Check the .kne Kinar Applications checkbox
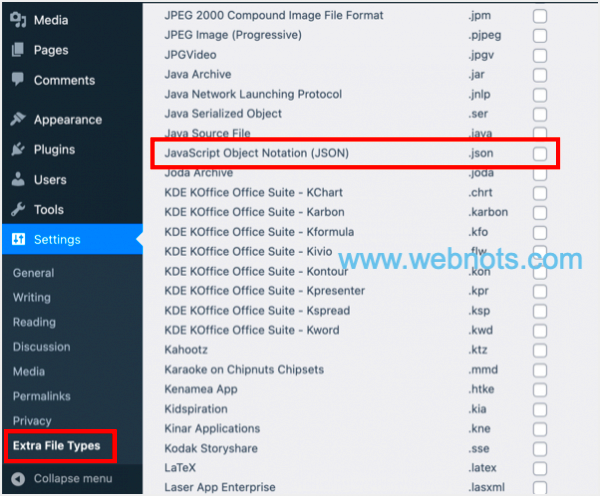Viewport: 600px width, 496px height. pyautogui.click(x=540, y=429)
